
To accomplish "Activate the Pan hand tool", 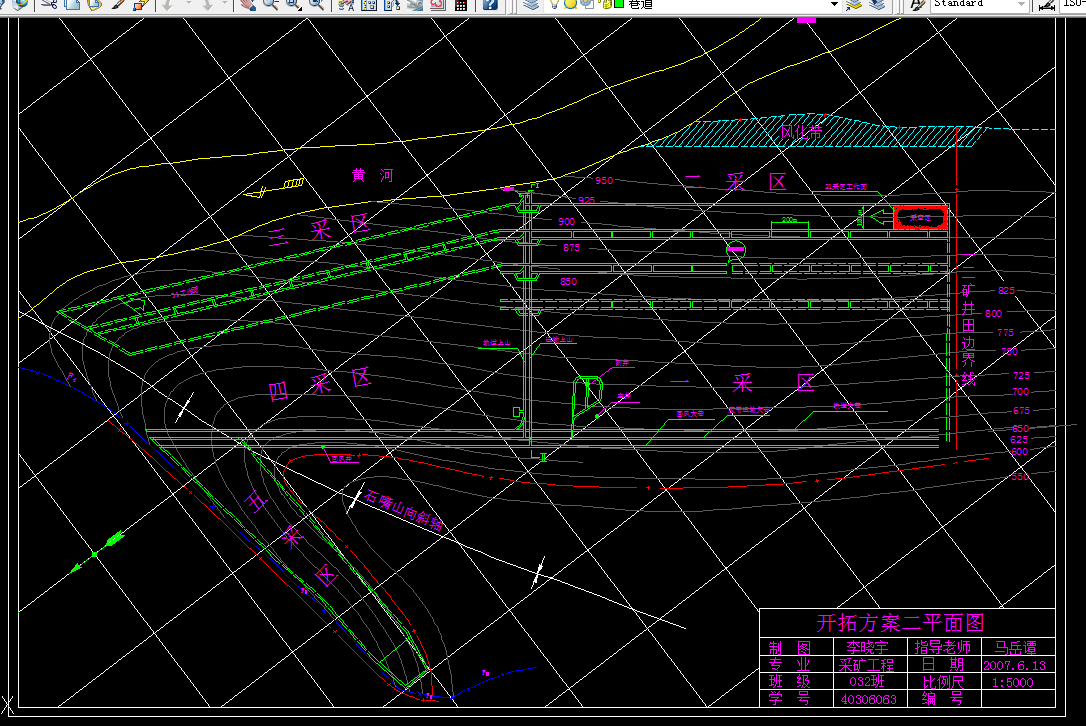I will tap(248, 4).
